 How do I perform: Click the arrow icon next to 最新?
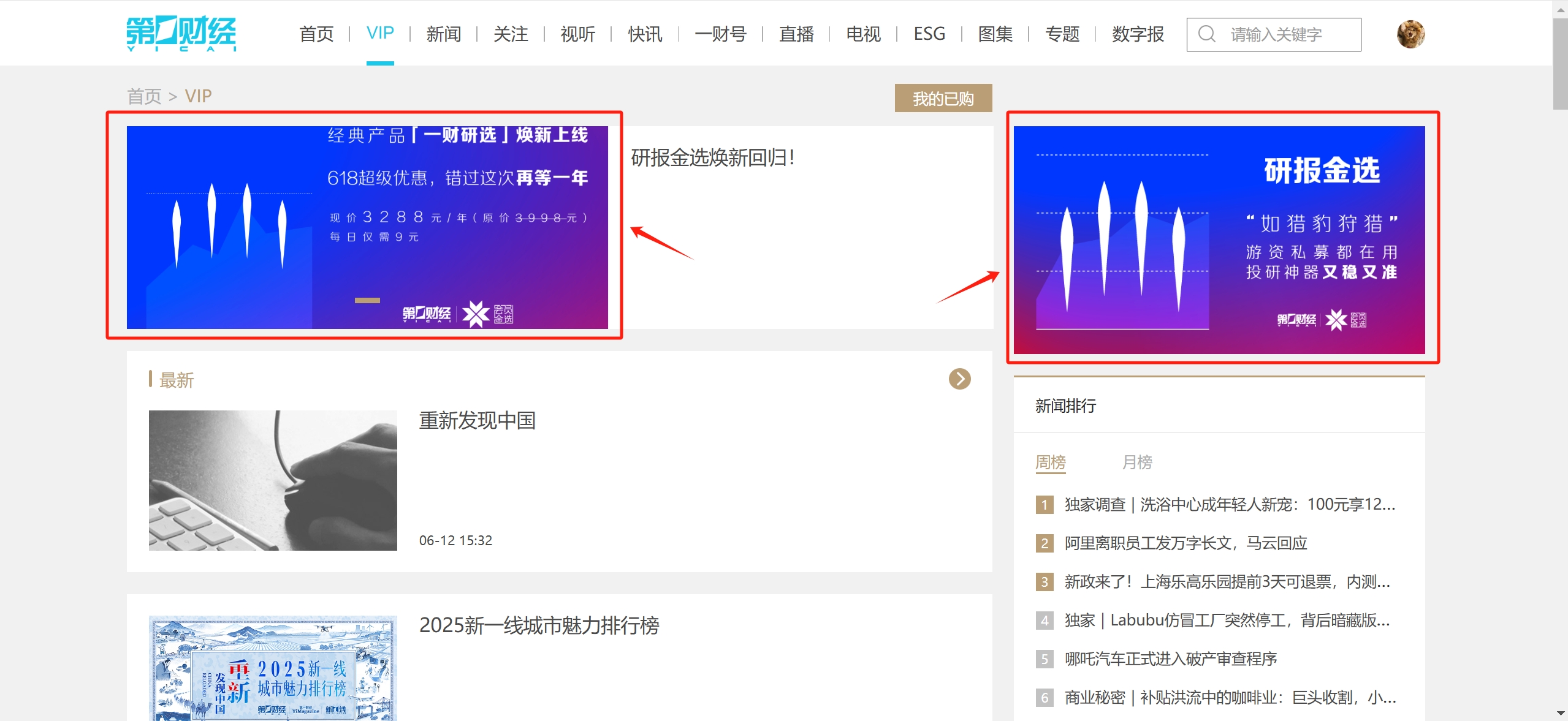coord(959,379)
